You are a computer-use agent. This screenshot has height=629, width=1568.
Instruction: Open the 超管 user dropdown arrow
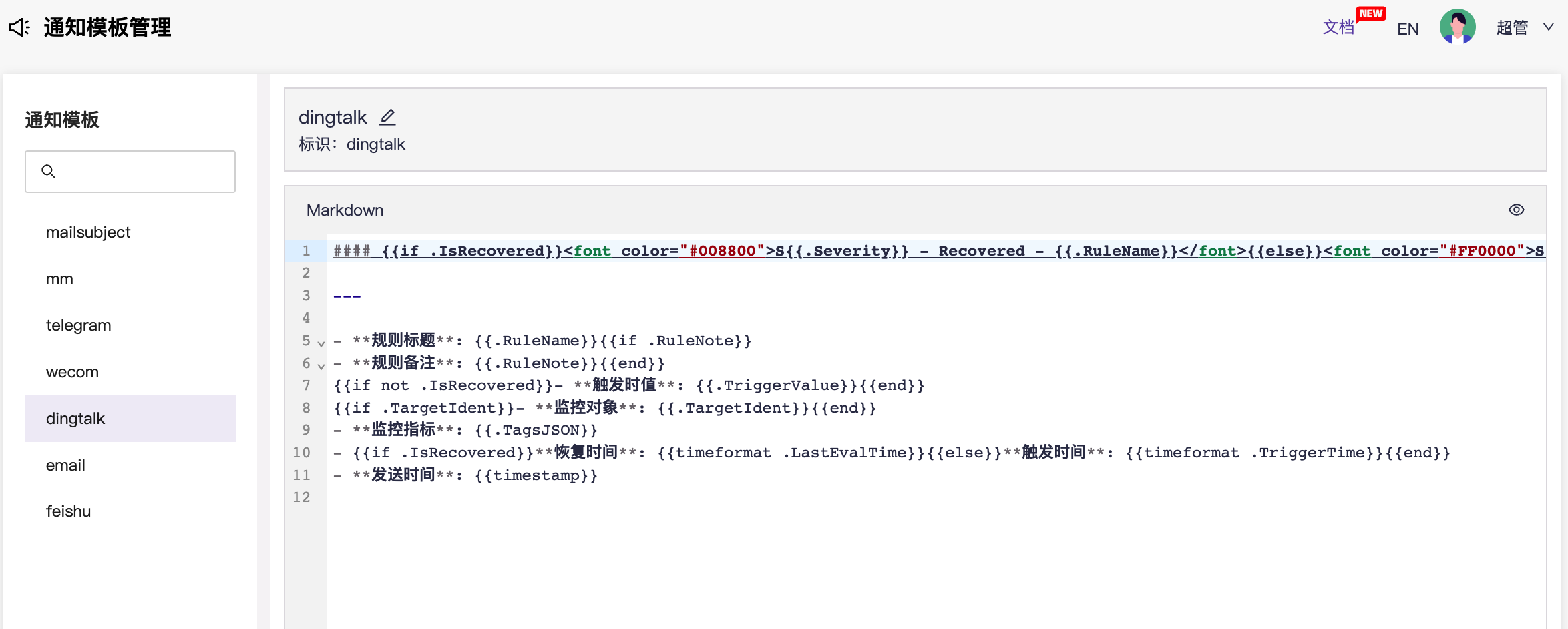1548,27
